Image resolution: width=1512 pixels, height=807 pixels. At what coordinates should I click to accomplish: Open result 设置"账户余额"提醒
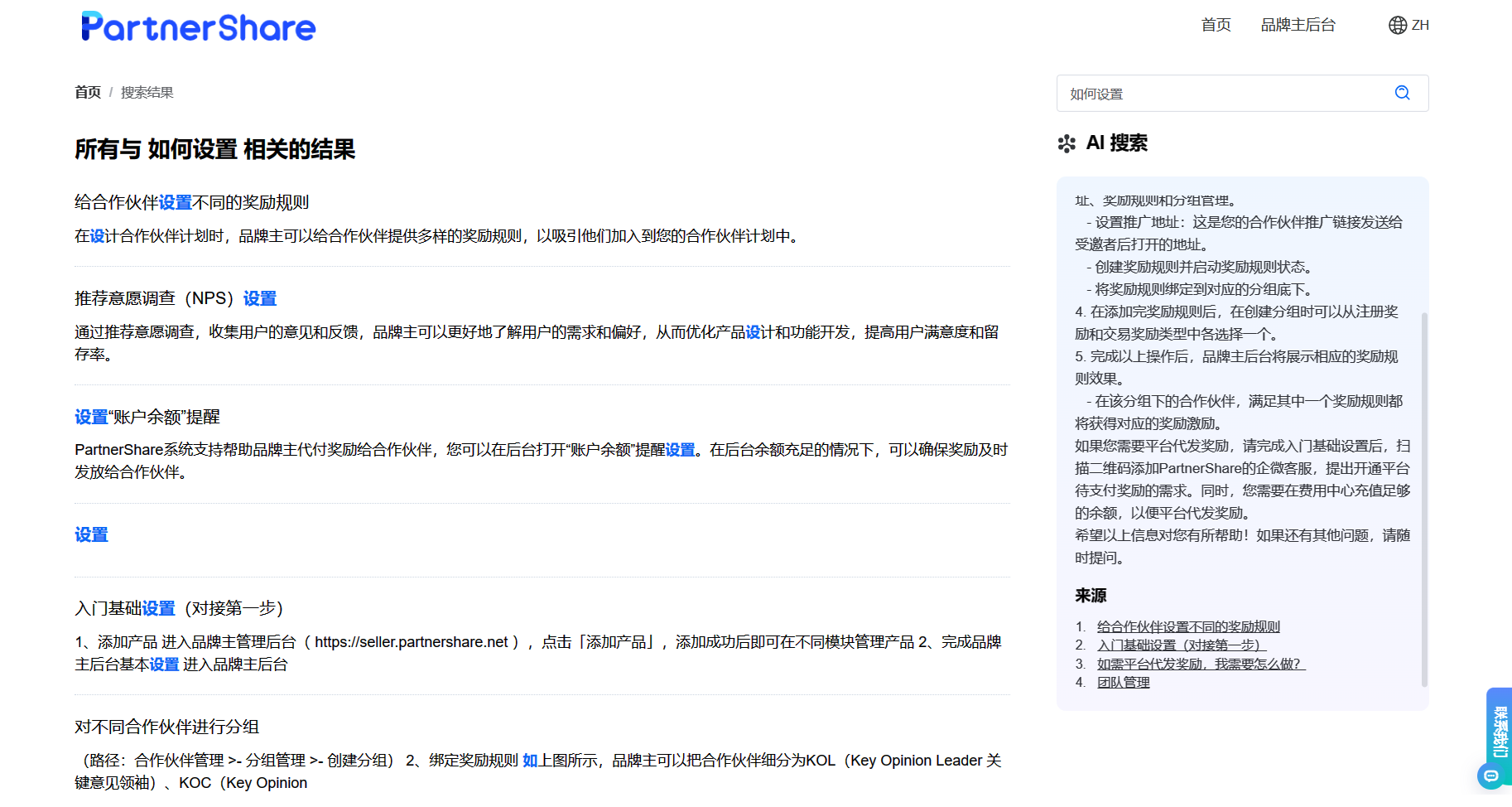(x=147, y=417)
